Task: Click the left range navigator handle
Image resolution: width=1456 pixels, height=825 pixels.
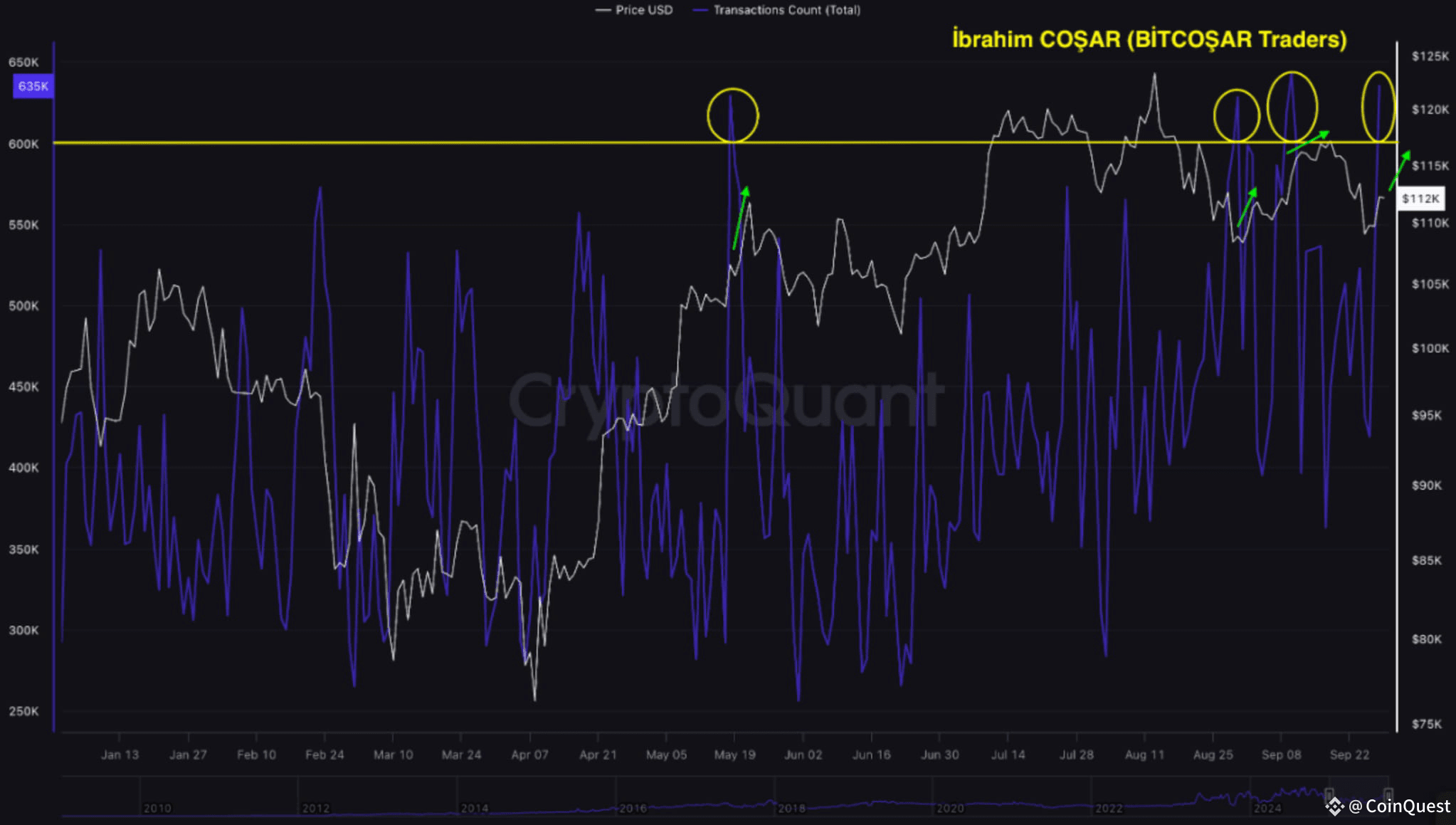Action: [x=1329, y=794]
